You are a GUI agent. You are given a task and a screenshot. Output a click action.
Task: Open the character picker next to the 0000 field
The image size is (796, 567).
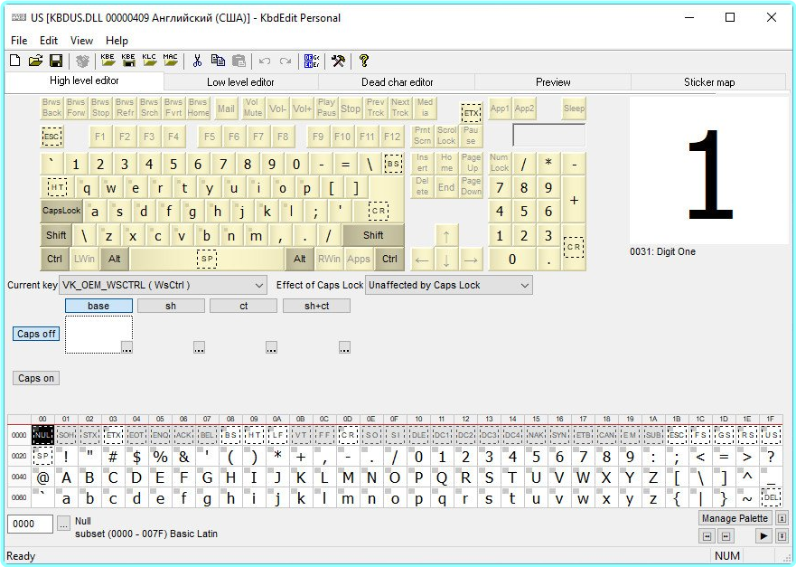[x=64, y=523]
